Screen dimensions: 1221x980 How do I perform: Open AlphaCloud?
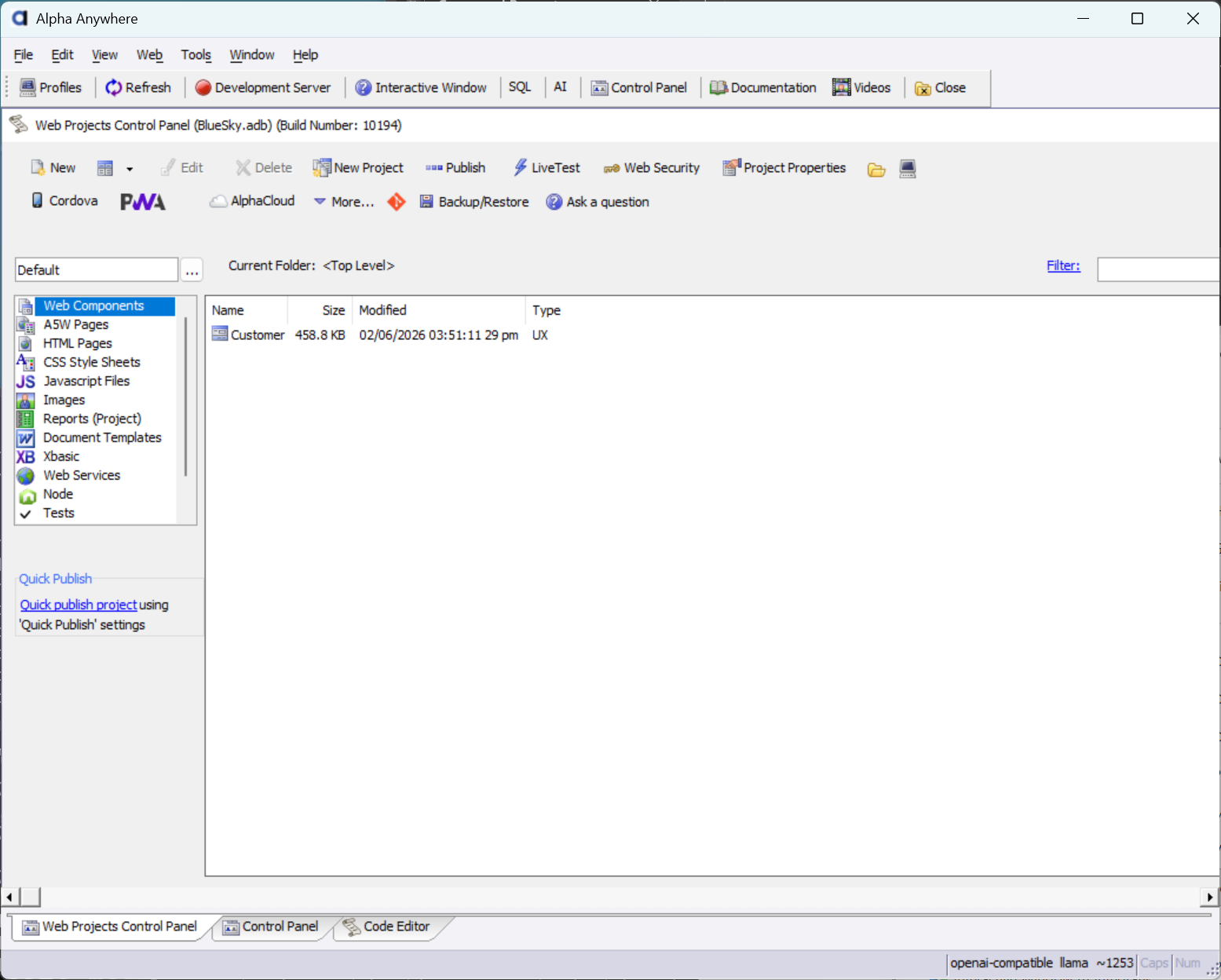(x=252, y=201)
